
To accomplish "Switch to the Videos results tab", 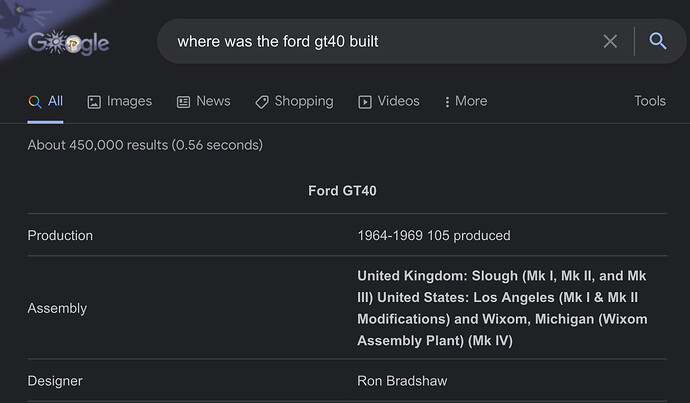I will [398, 101].
